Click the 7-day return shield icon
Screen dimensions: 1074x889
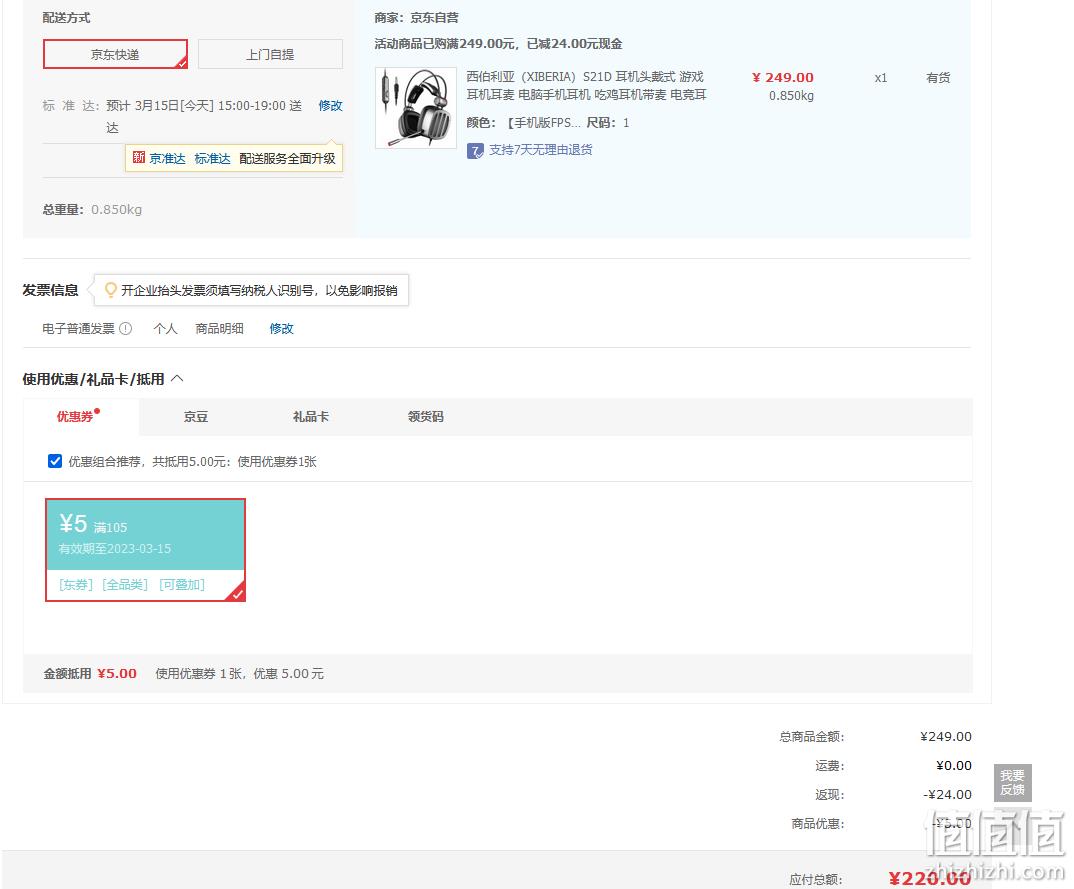[x=475, y=150]
